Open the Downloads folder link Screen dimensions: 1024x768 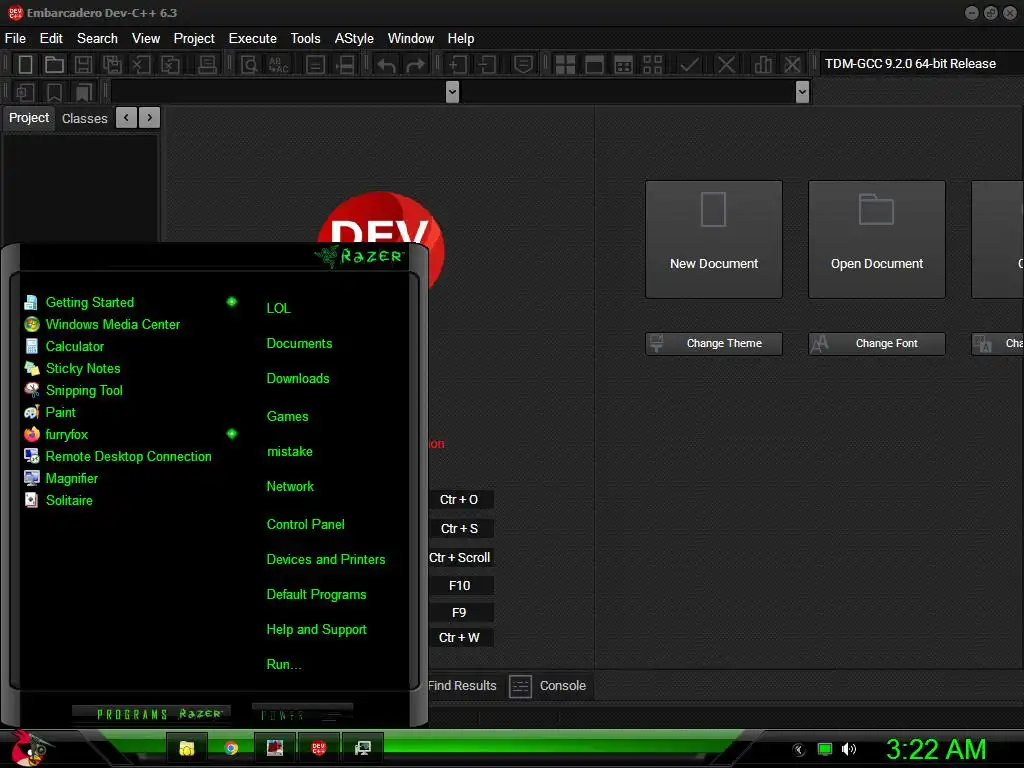298,379
